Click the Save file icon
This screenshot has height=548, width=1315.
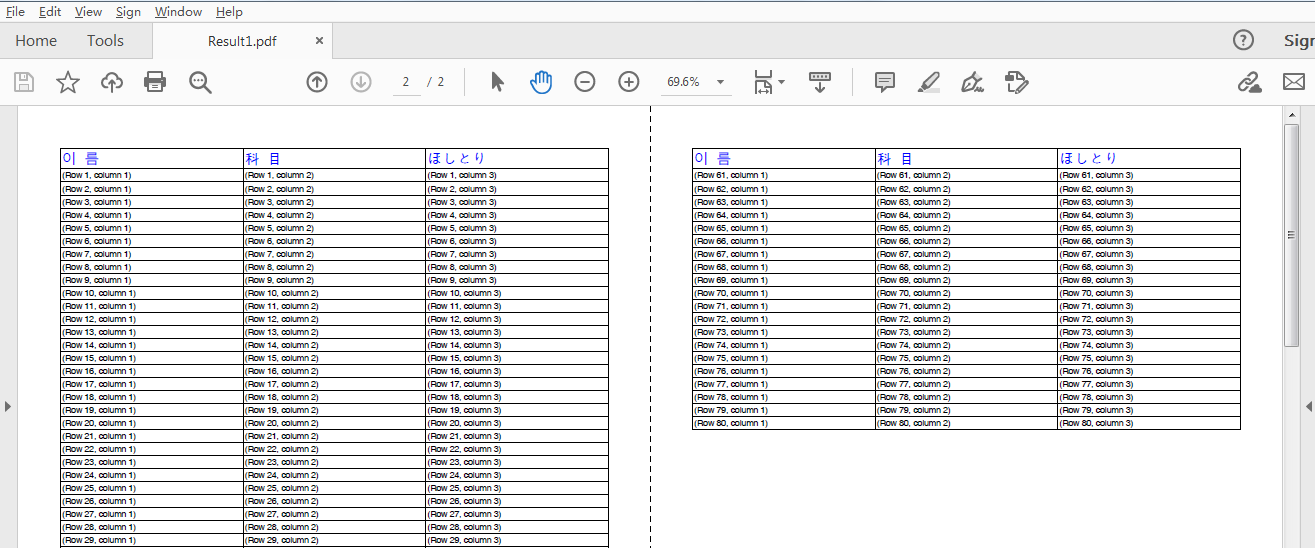click(x=23, y=82)
